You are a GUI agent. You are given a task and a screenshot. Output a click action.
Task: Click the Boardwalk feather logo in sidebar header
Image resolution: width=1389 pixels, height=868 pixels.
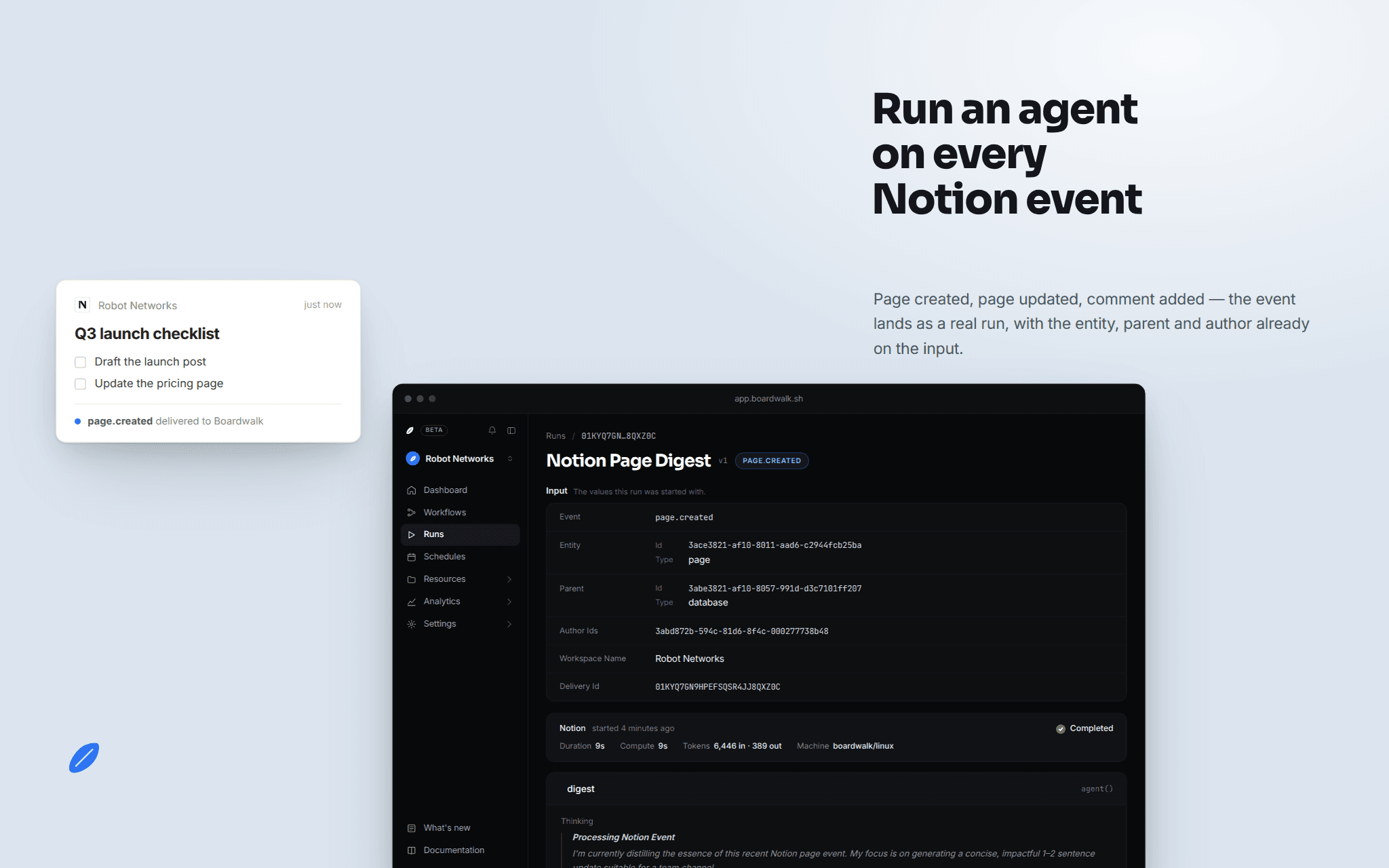coord(410,431)
